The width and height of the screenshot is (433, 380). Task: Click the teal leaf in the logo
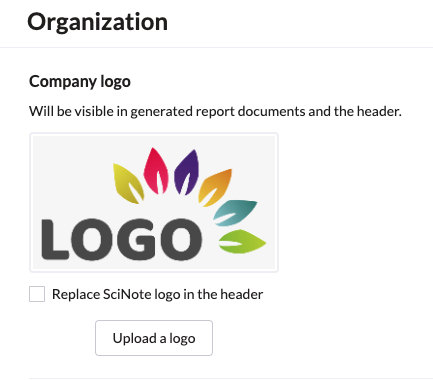click(235, 213)
